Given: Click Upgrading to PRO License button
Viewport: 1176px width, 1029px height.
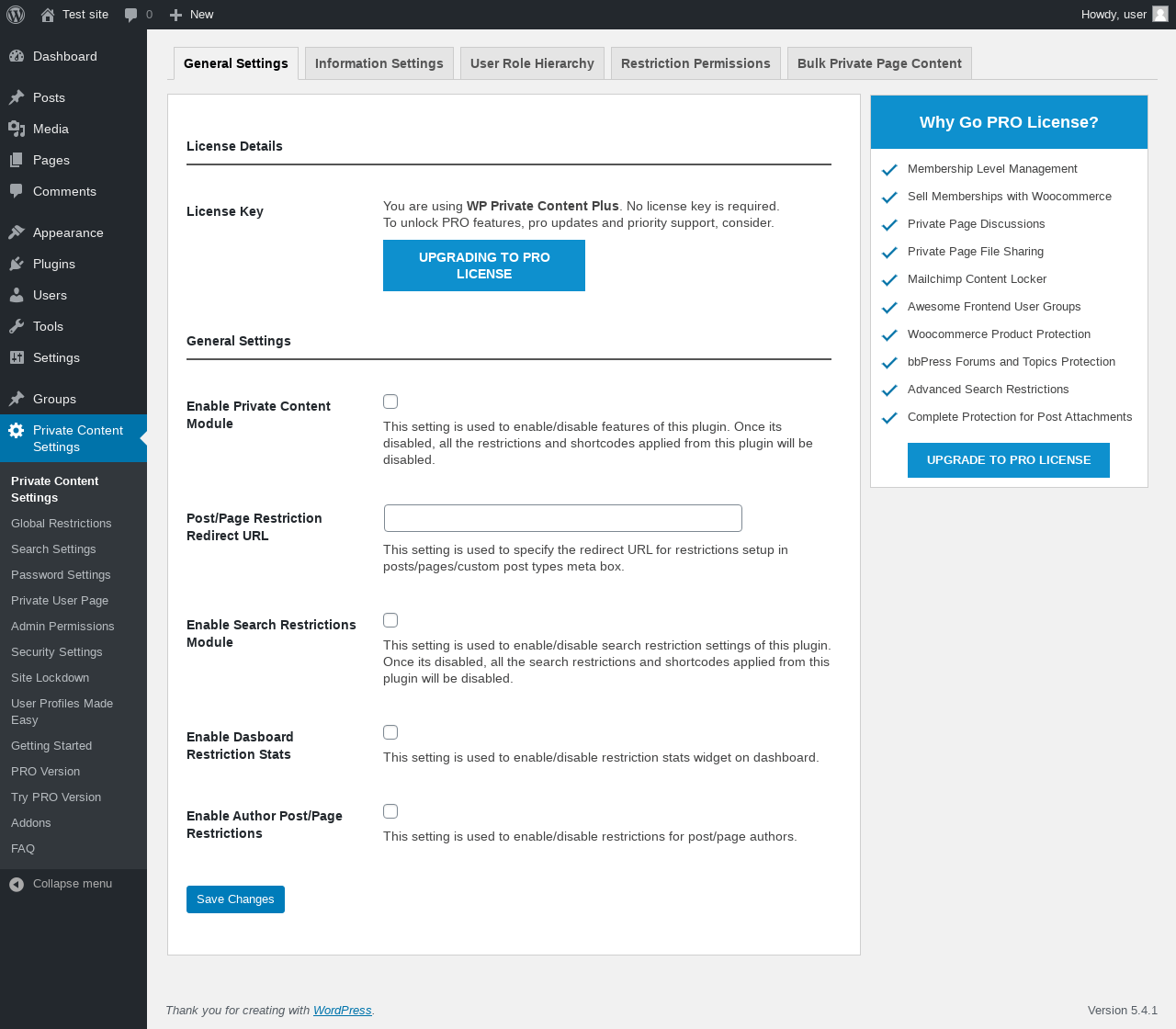Looking at the screenshot, I should (x=484, y=266).
